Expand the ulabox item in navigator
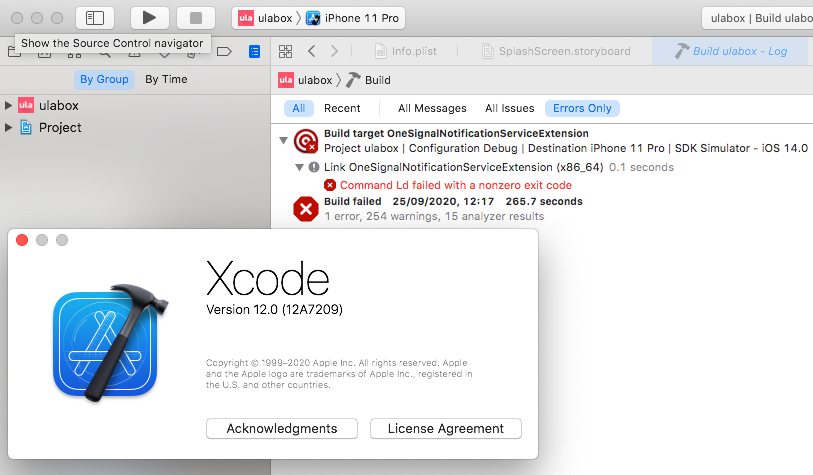The image size is (813, 475). (8, 105)
